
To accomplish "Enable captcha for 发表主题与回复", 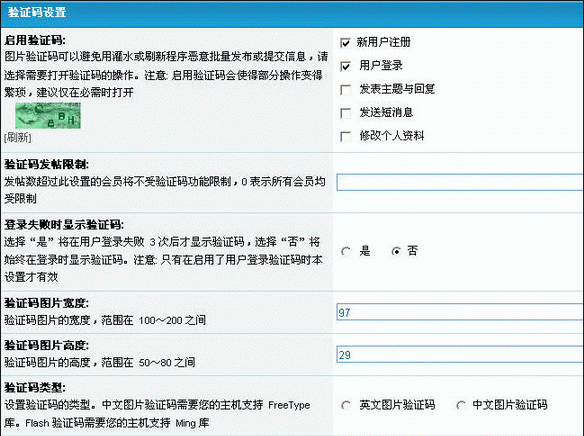I will pos(345,90).
